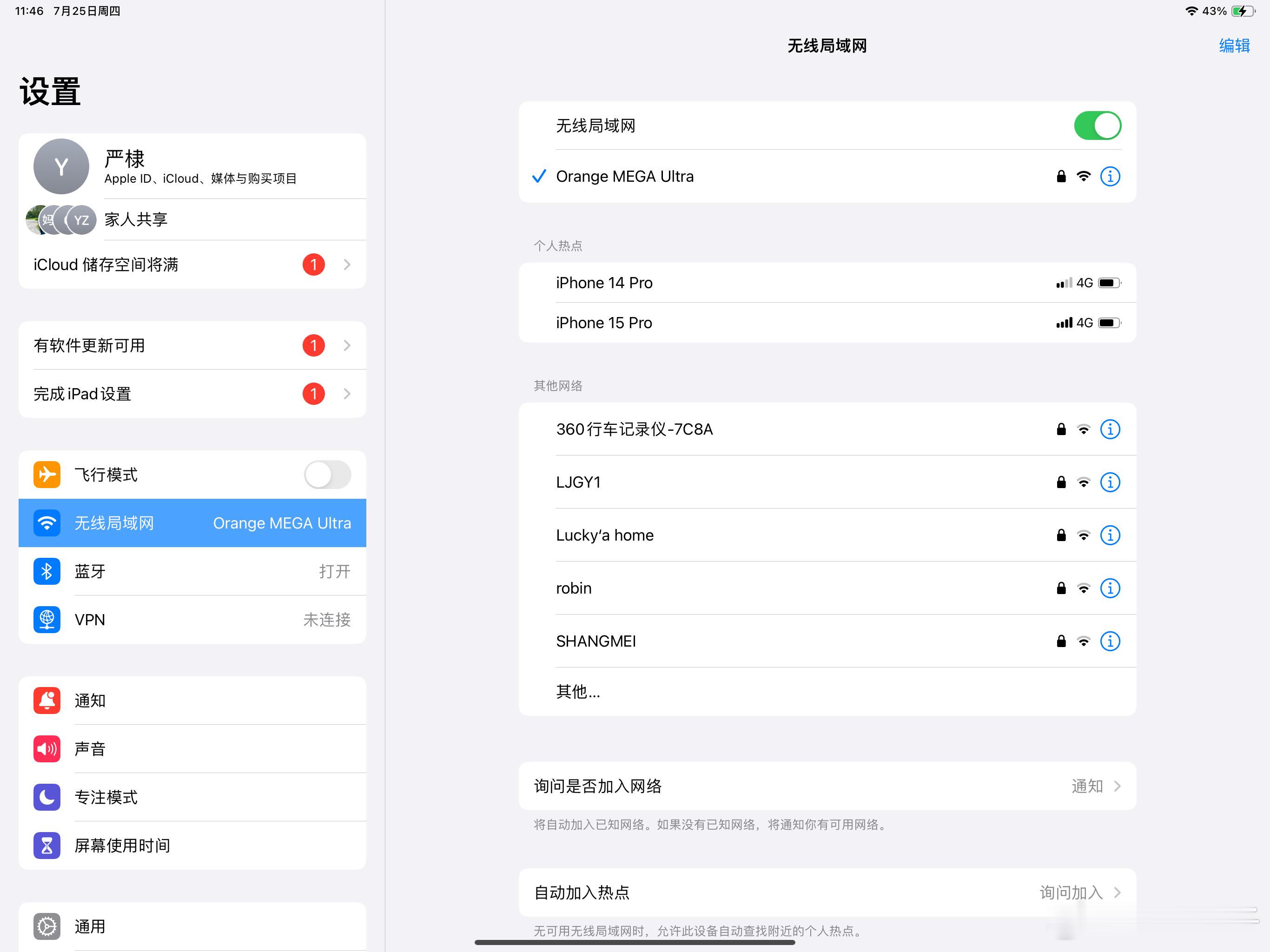
Task: Tap the iPad setup red badge
Action: point(313,393)
